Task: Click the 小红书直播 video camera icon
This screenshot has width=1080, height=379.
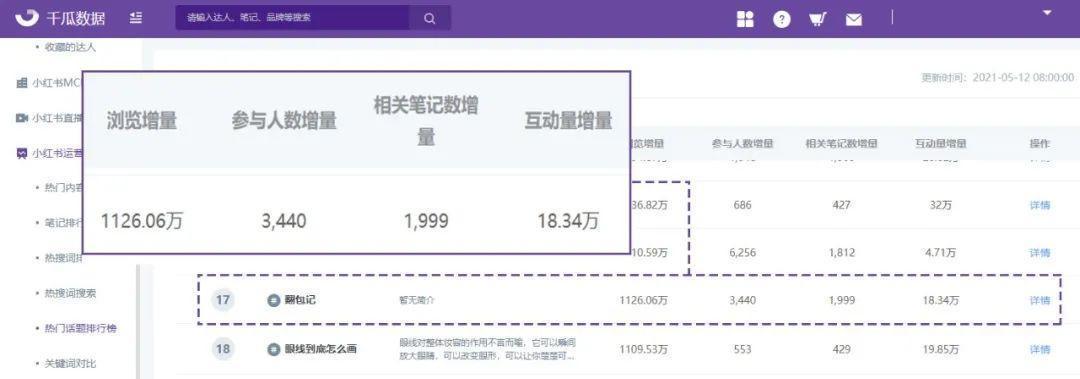Action: click(x=21, y=118)
